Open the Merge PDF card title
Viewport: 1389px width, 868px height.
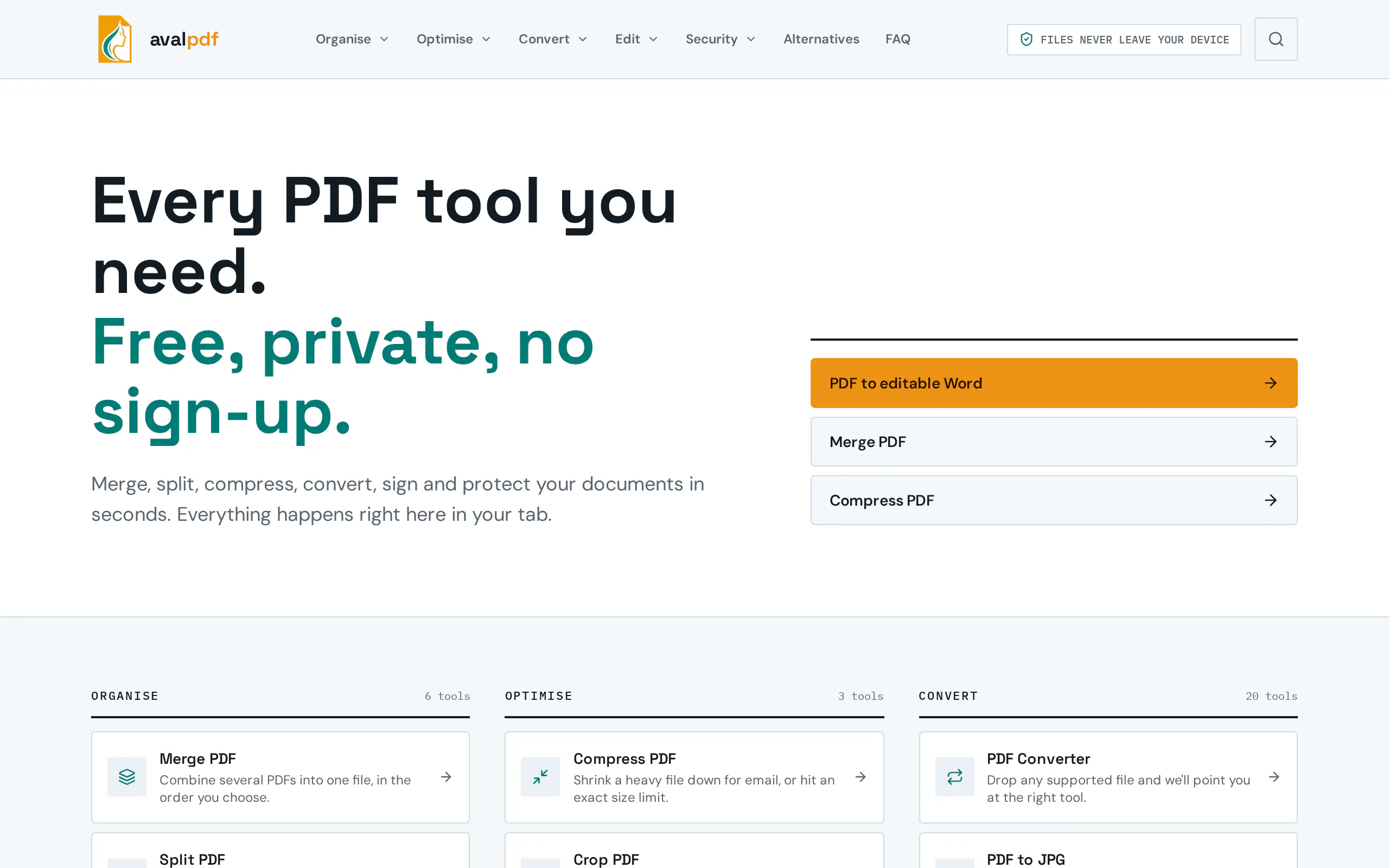click(x=197, y=758)
